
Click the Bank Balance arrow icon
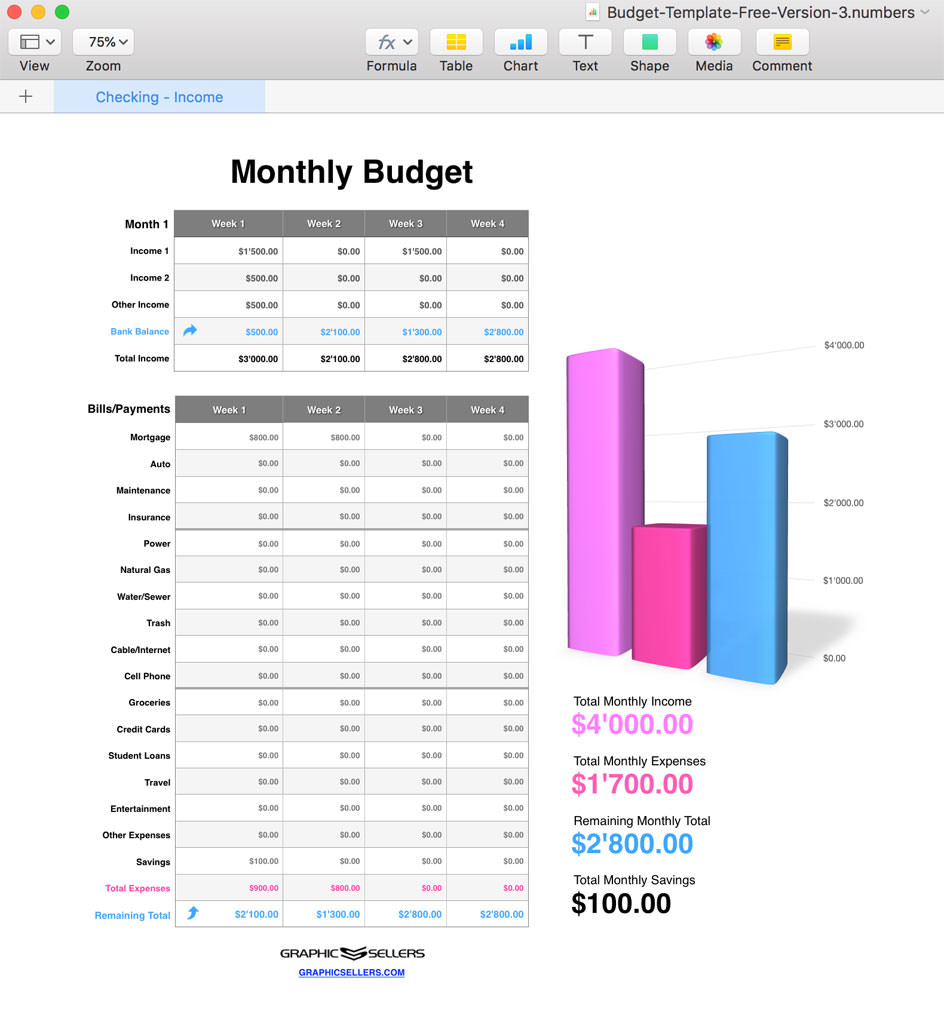click(190, 331)
